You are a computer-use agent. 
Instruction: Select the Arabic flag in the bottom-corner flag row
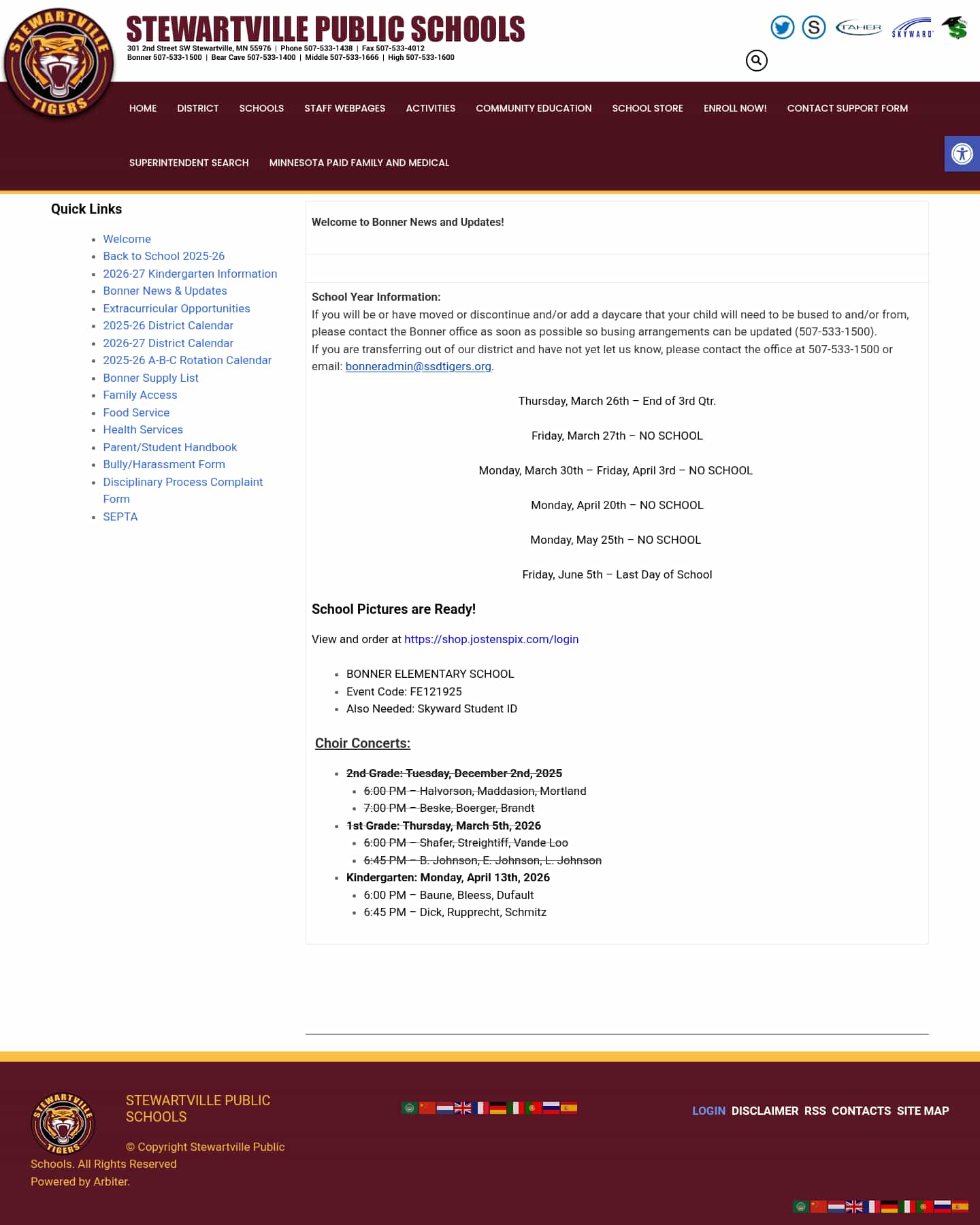point(801,1207)
